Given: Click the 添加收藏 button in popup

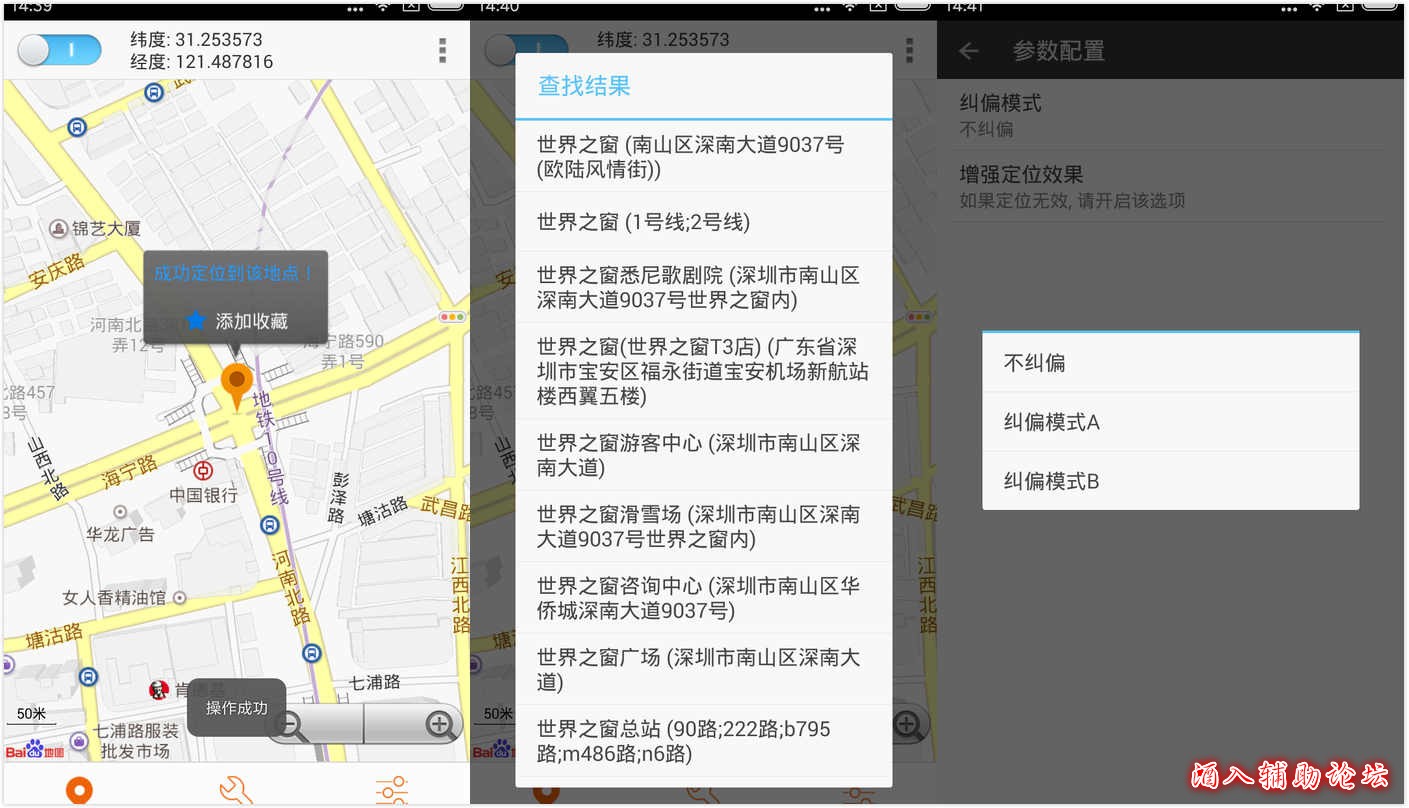Looking at the screenshot, I should [x=237, y=321].
